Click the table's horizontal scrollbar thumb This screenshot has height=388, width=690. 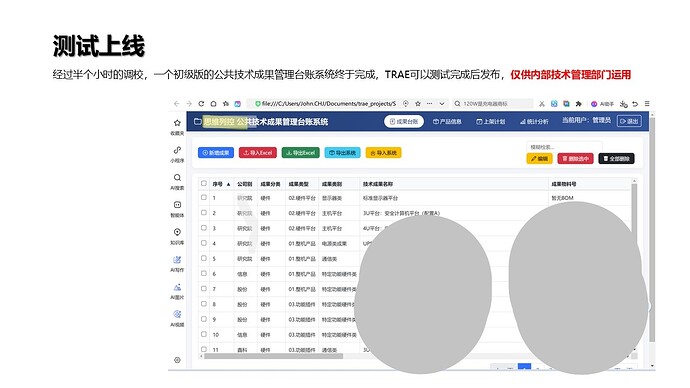(x=273, y=356)
